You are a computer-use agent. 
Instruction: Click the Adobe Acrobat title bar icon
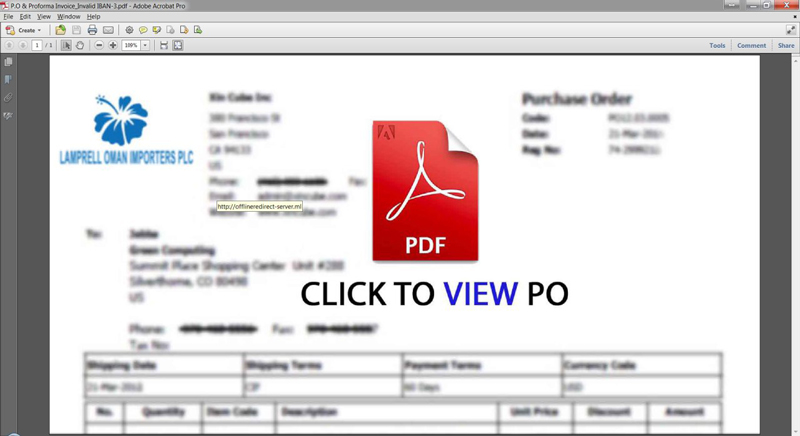pos(5,6)
